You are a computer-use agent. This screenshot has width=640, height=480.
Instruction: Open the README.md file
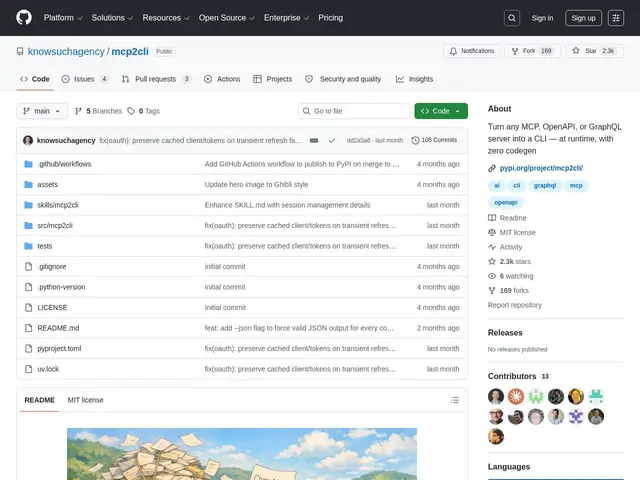tap(58, 328)
